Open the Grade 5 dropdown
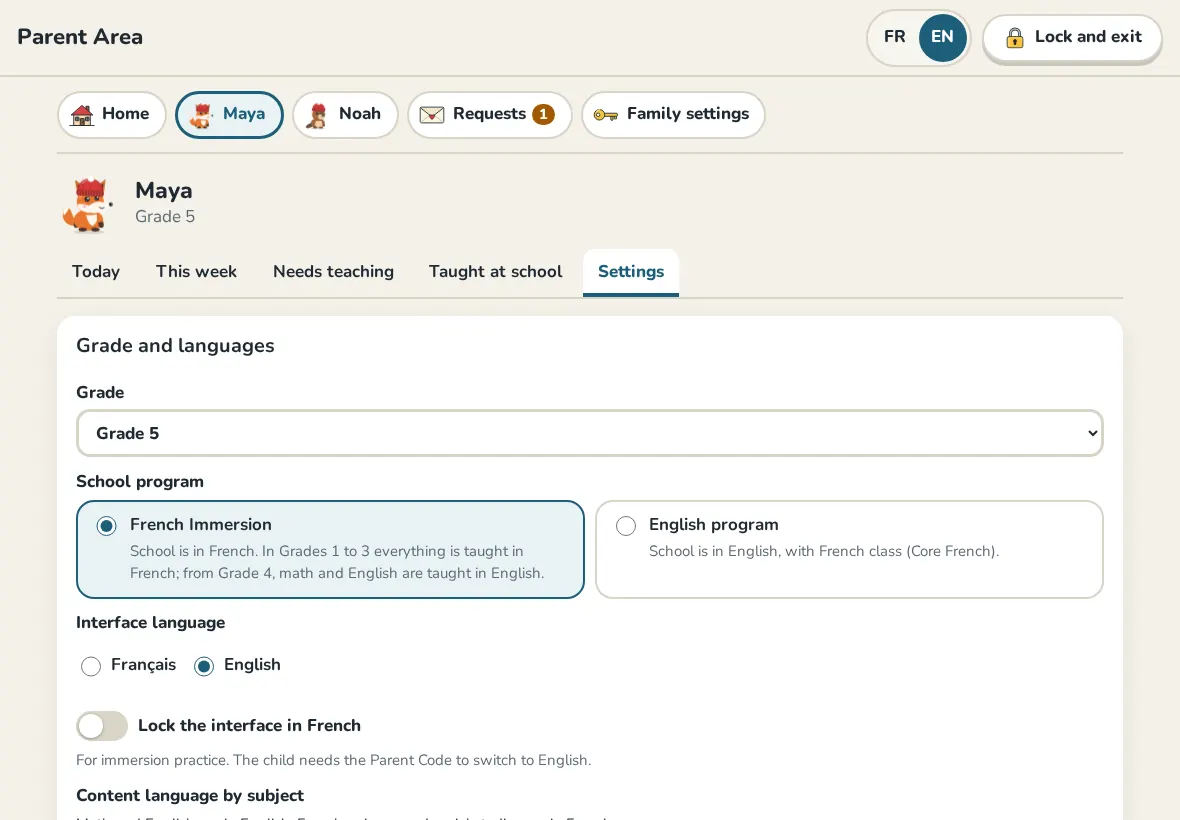1180x820 pixels. tap(589, 433)
